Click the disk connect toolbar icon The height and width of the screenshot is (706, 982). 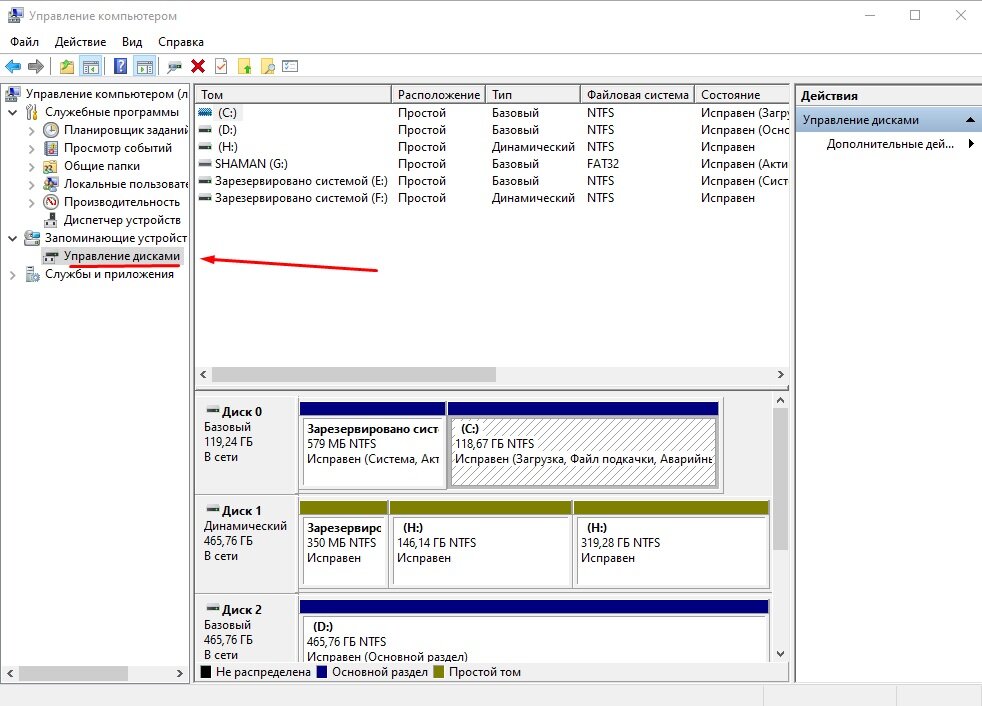175,66
